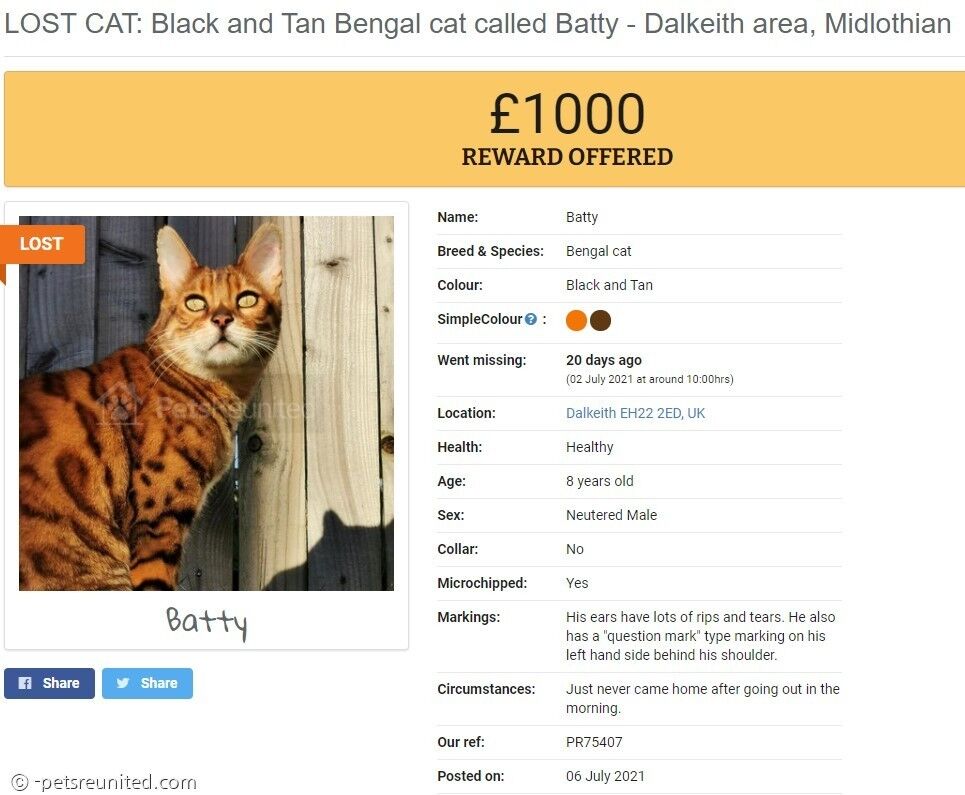Open the photo of Batty the cat
This screenshot has height=795, width=965.
(206, 403)
